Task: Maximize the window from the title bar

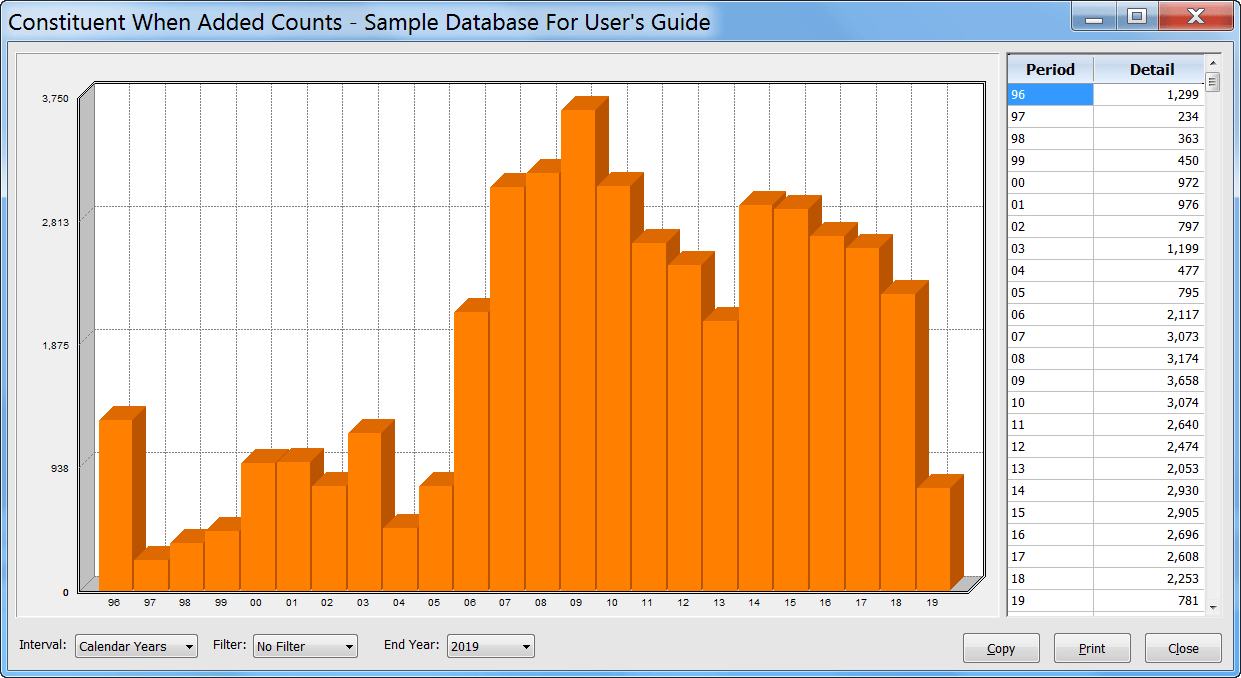Action: [1138, 16]
